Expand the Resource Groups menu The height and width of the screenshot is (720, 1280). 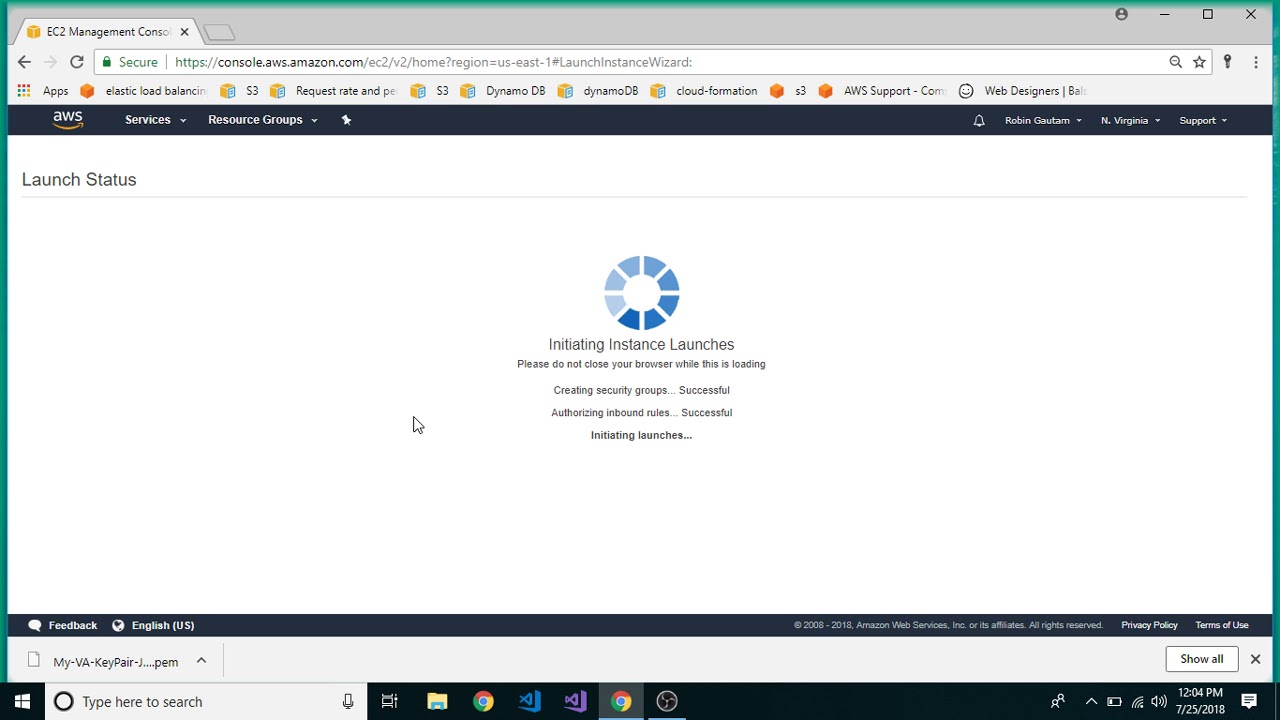[x=262, y=120]
